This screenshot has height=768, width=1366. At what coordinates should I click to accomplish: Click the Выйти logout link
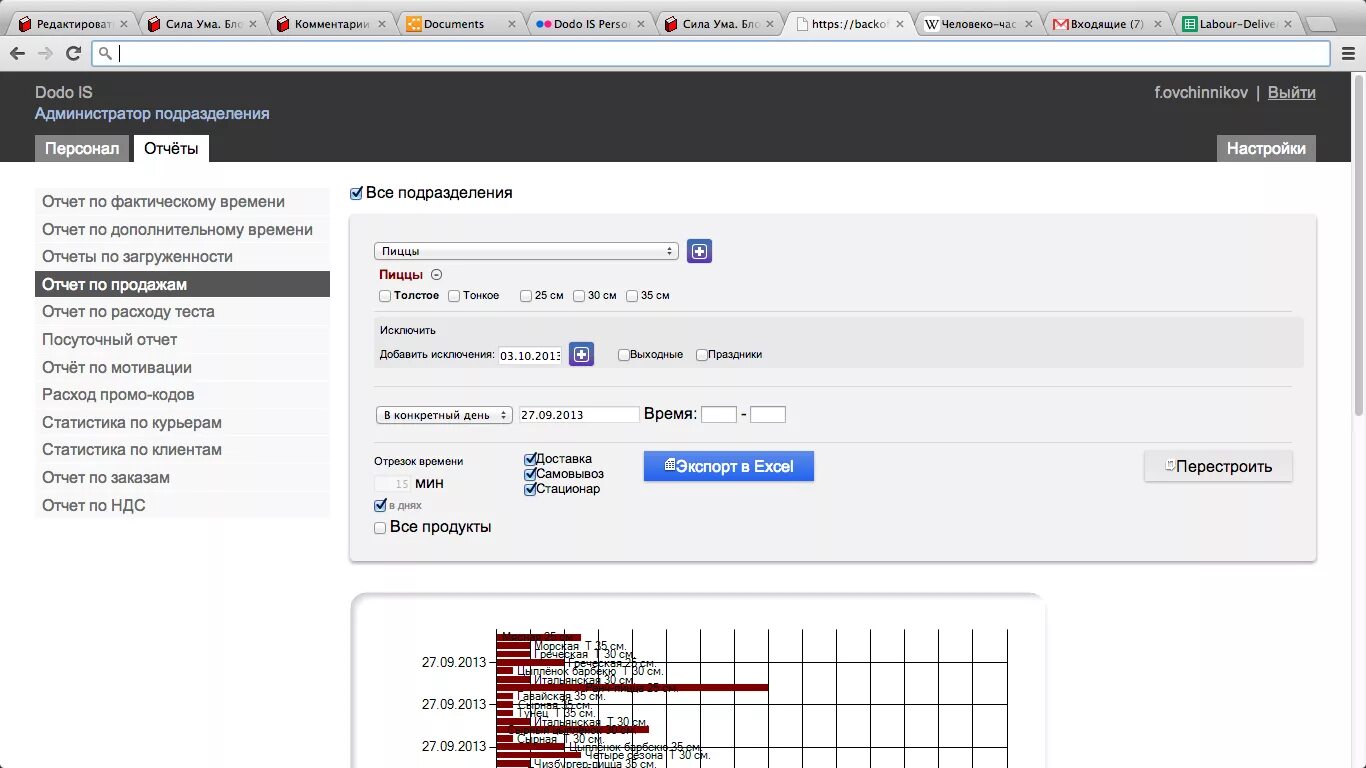pyautogui.click(x=1292, y=93)
